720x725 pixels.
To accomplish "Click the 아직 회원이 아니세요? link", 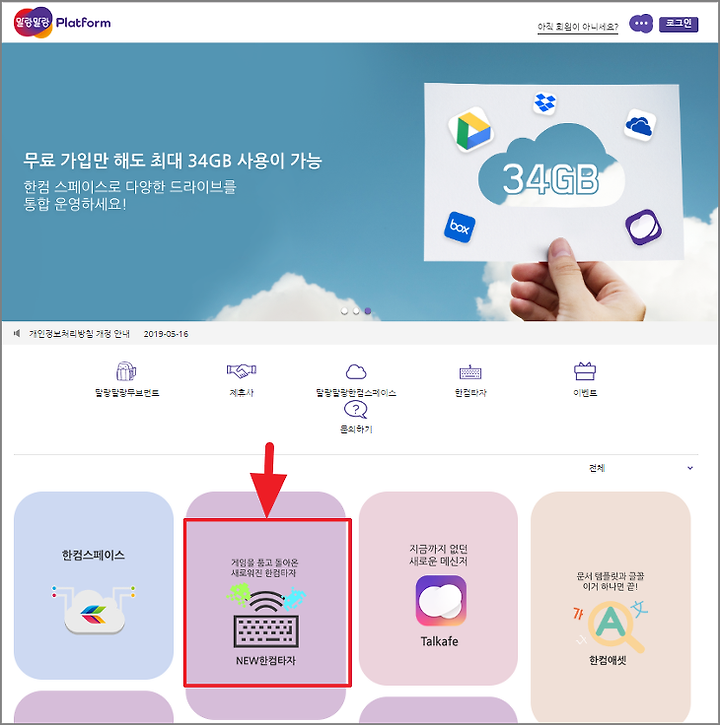I will pos(578,27).
